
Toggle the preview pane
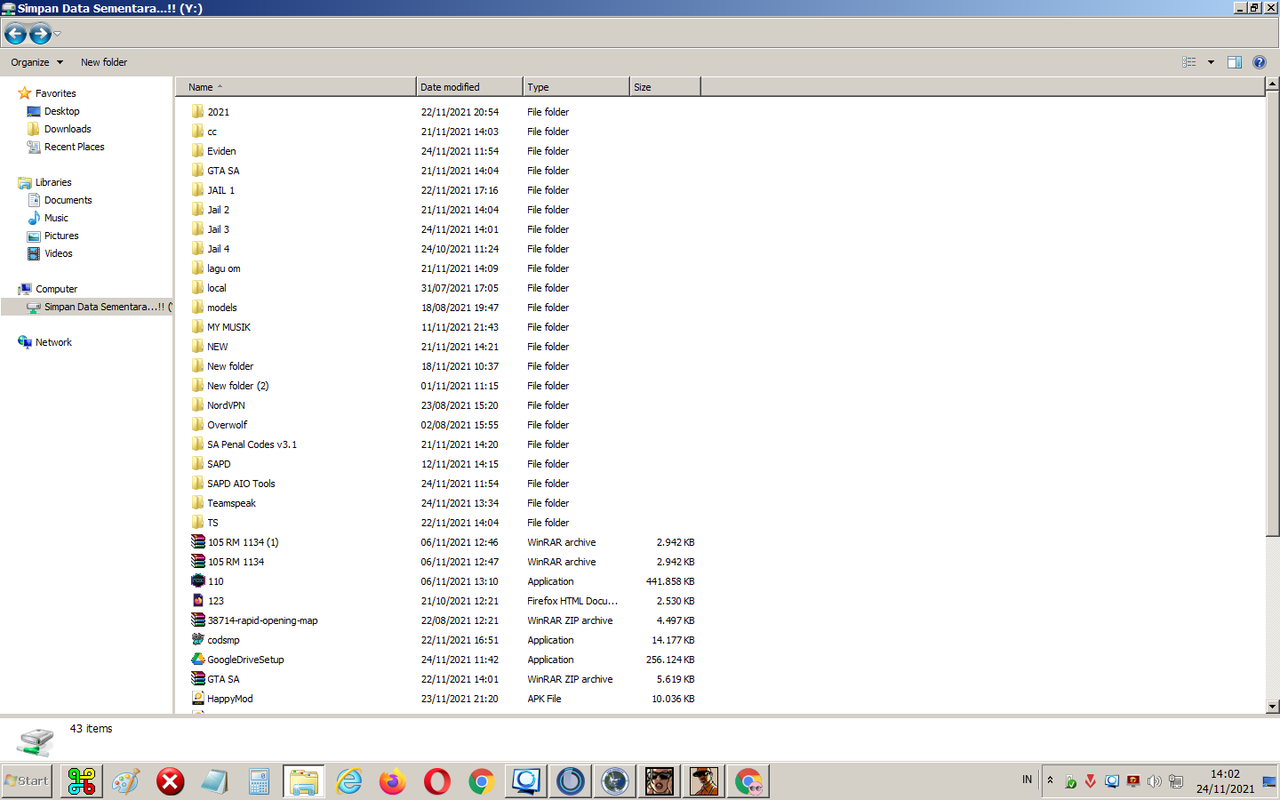pos(1235,62)
